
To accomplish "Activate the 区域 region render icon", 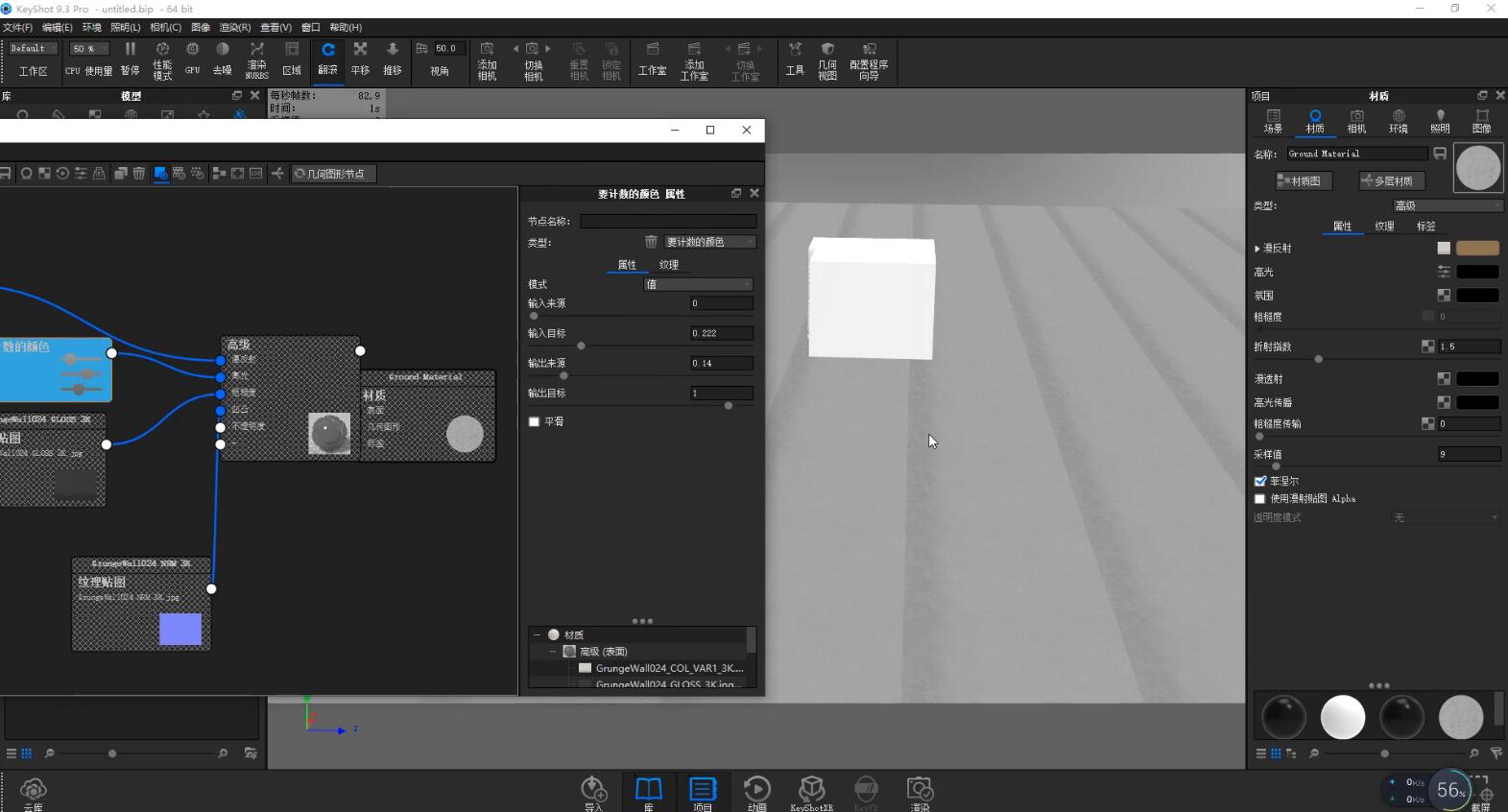I will coord(292,50).
